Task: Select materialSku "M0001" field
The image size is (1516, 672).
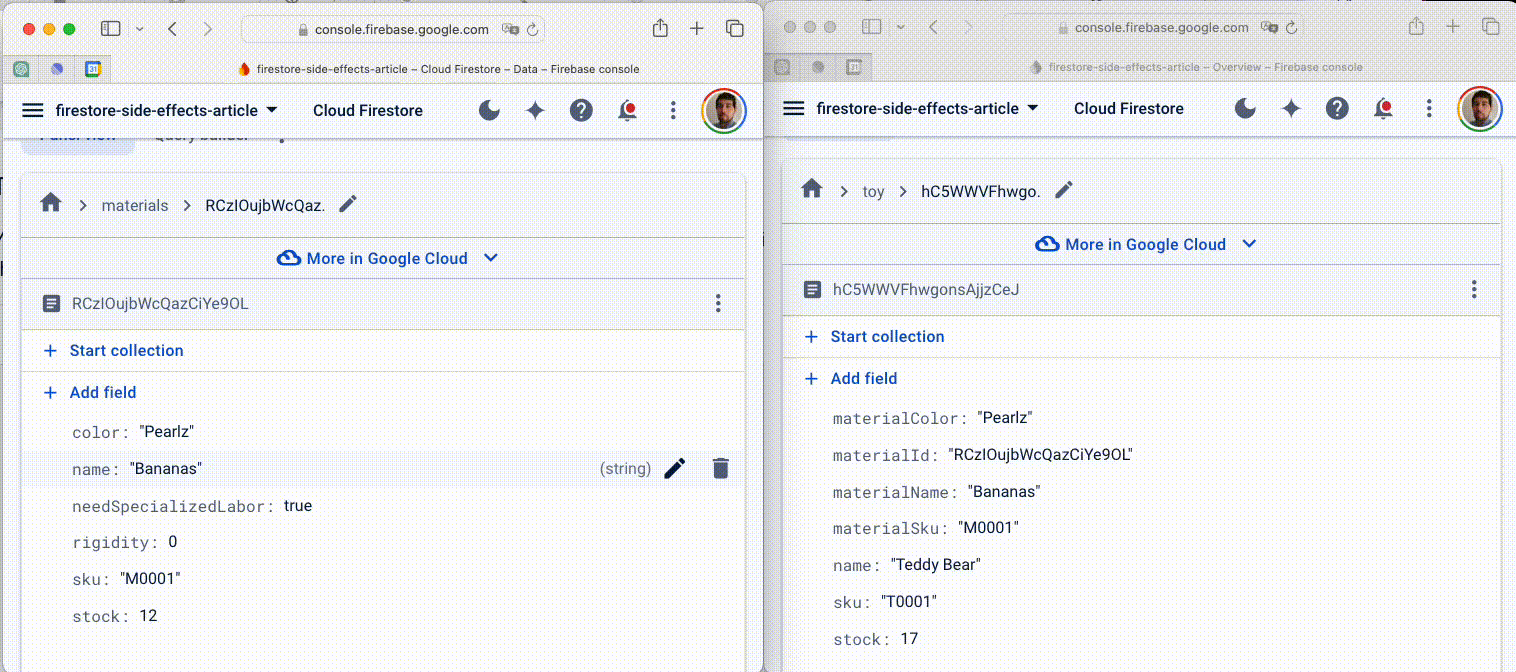Action: click(x=1141, y=528)
